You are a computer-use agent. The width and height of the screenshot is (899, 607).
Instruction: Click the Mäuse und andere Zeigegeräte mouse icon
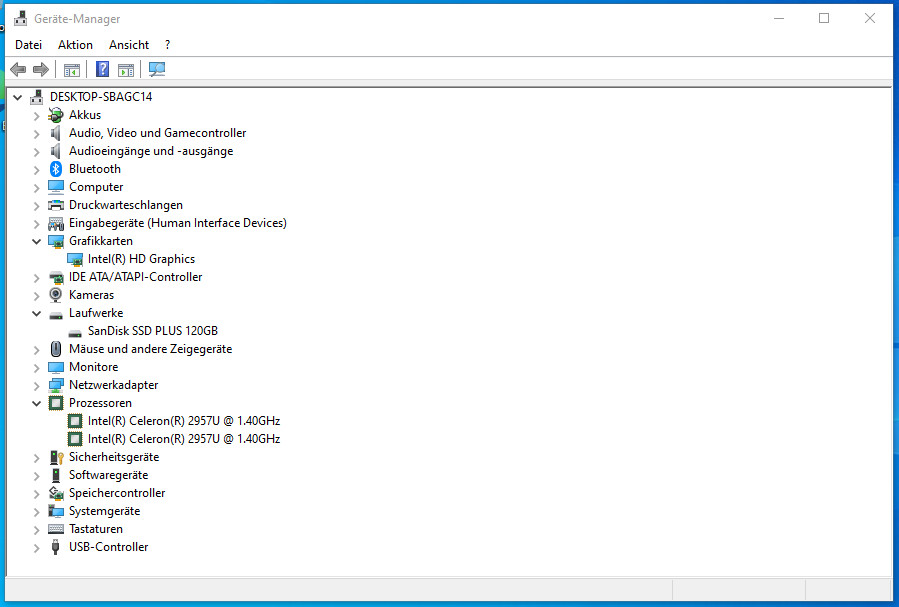(x=56, y=348)
